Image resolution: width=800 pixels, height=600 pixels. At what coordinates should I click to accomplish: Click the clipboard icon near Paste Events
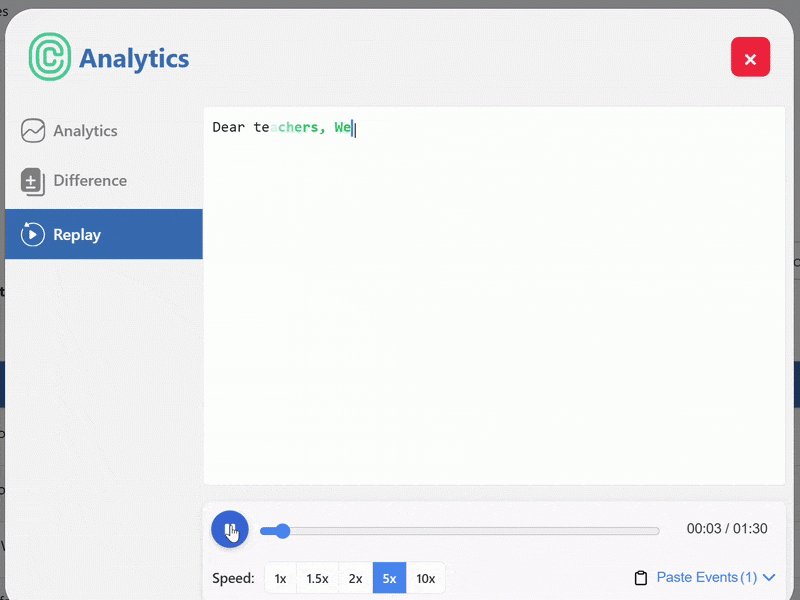click(x=641, y=578)
